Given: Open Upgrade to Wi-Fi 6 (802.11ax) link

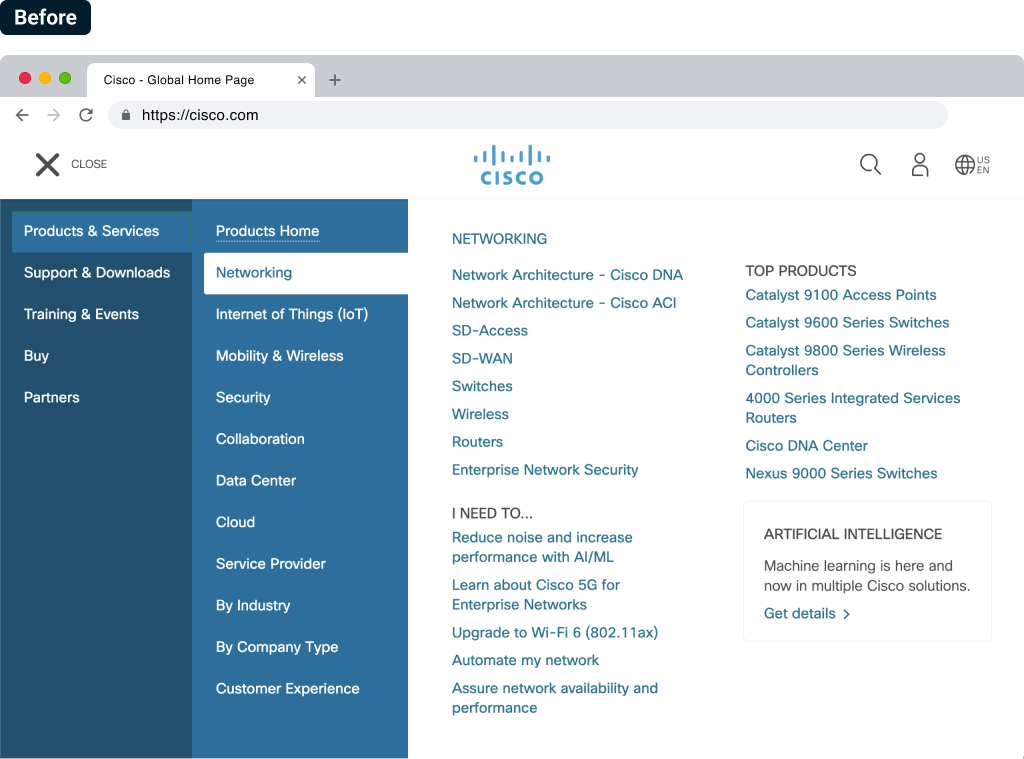Looking at the screenshot, I should coord(554,633).
